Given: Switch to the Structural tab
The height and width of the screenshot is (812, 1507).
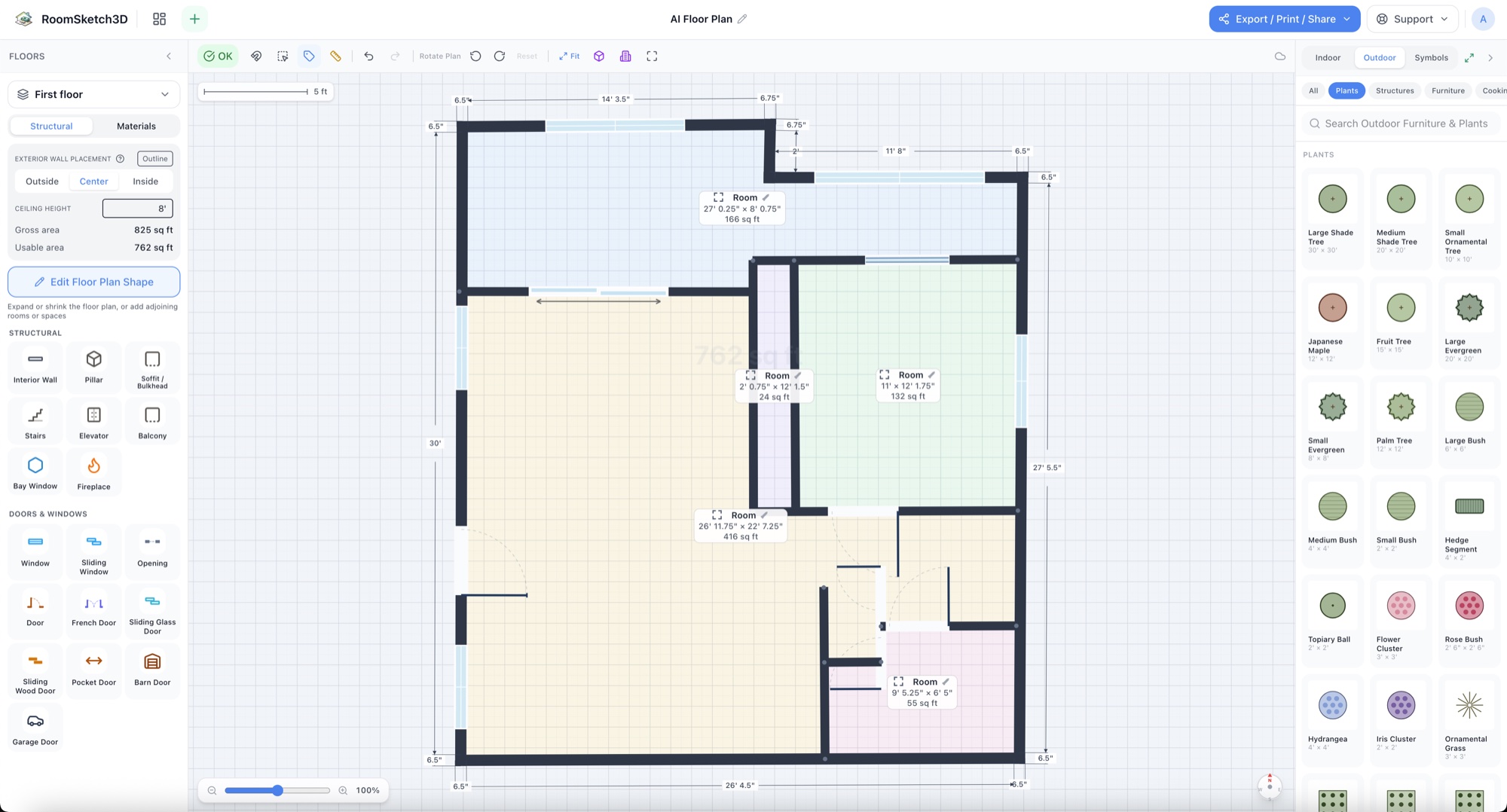Looking at the screenshot, I should tap(51, 126).
